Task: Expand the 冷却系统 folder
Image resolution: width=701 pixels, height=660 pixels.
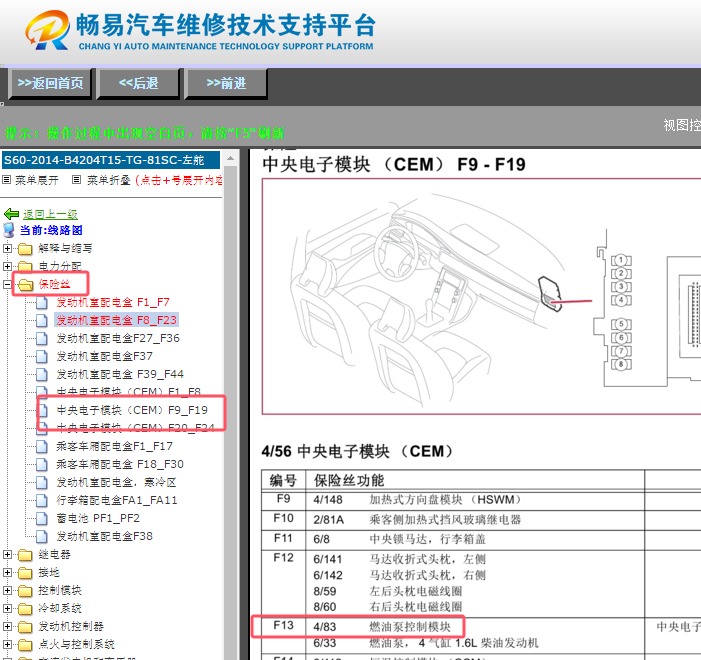Action: [7, 608]
